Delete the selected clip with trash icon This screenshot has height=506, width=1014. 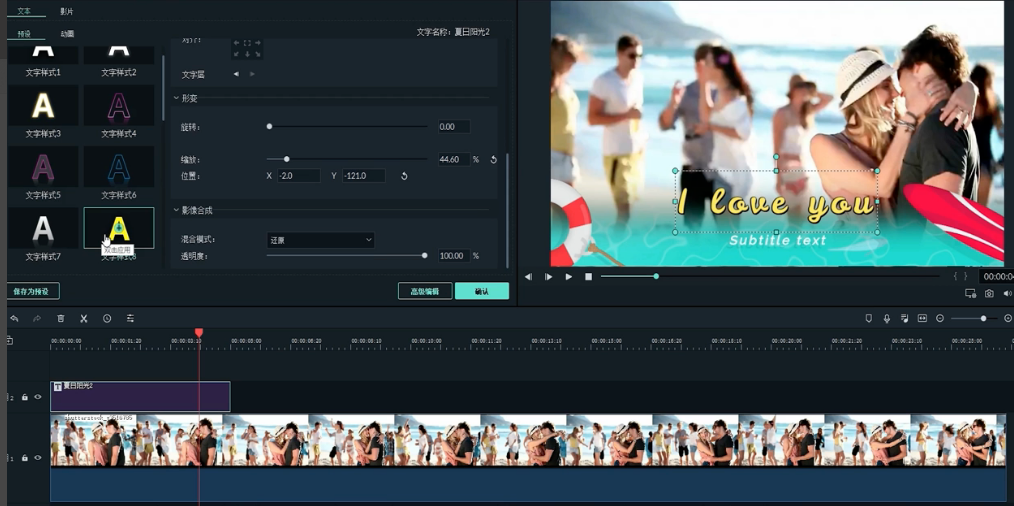[60, 318]
